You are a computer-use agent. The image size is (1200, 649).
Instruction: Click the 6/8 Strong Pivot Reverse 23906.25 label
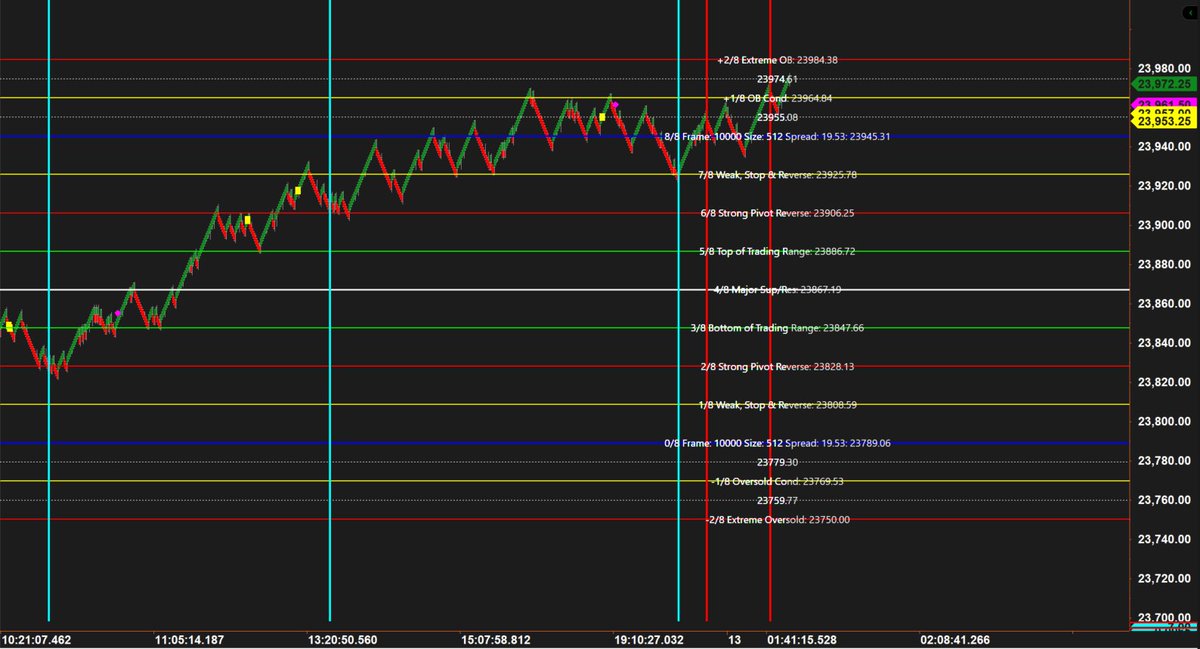coord(777,213)
